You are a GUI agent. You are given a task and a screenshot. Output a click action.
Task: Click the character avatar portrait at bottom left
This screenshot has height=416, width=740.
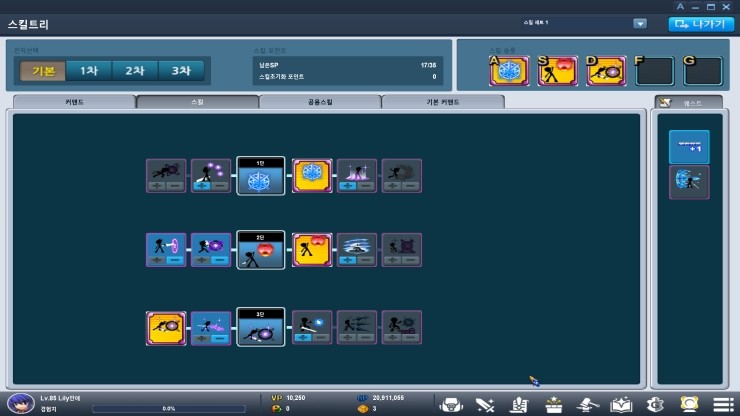coord(18,403)
